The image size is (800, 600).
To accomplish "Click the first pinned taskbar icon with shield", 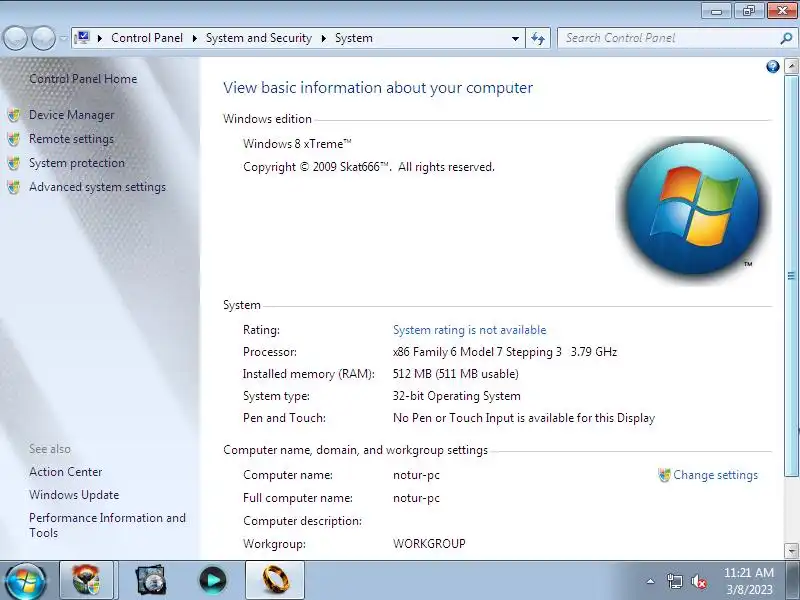I will point(86,580).
